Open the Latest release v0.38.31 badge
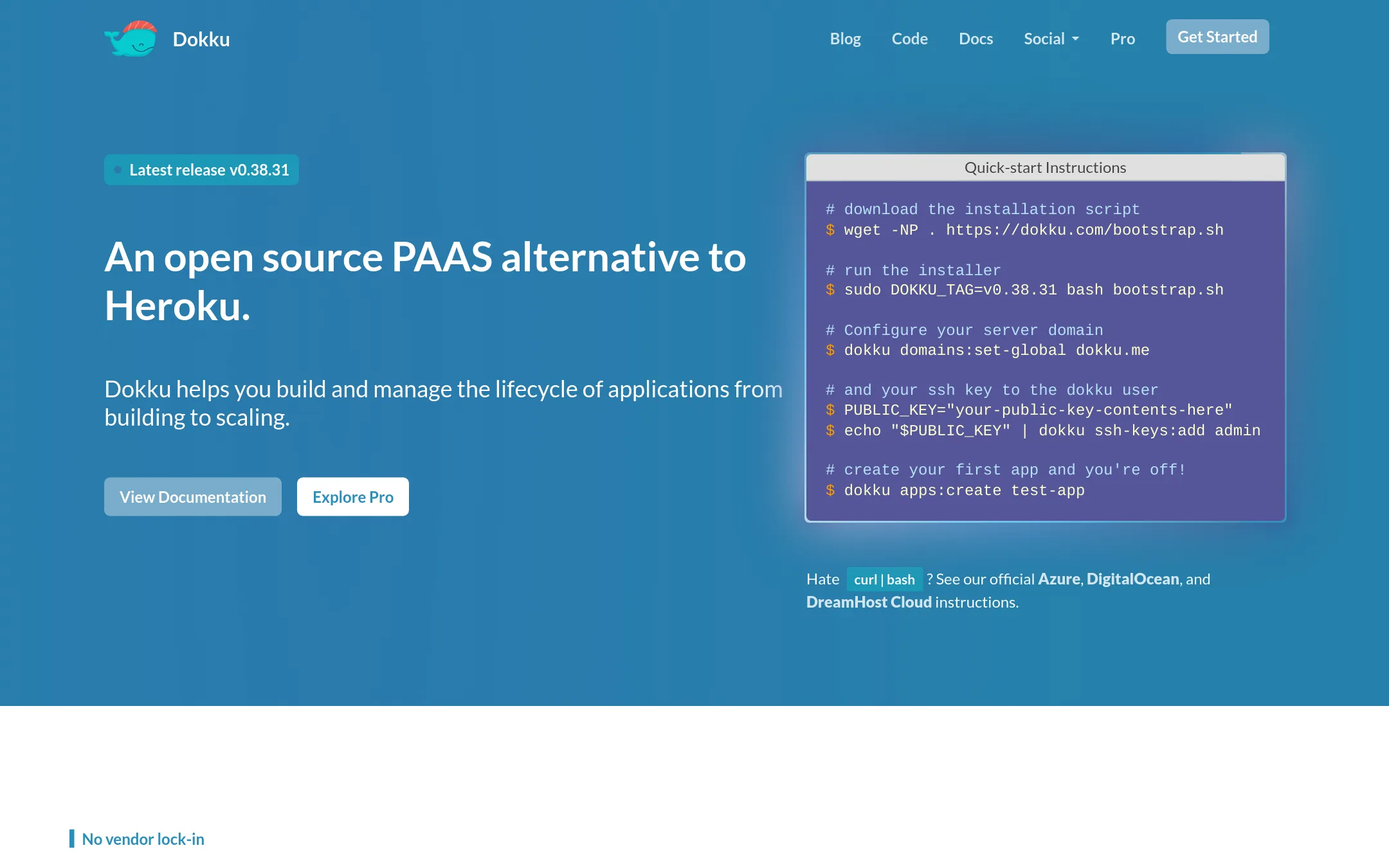 [x=201, y=170]
